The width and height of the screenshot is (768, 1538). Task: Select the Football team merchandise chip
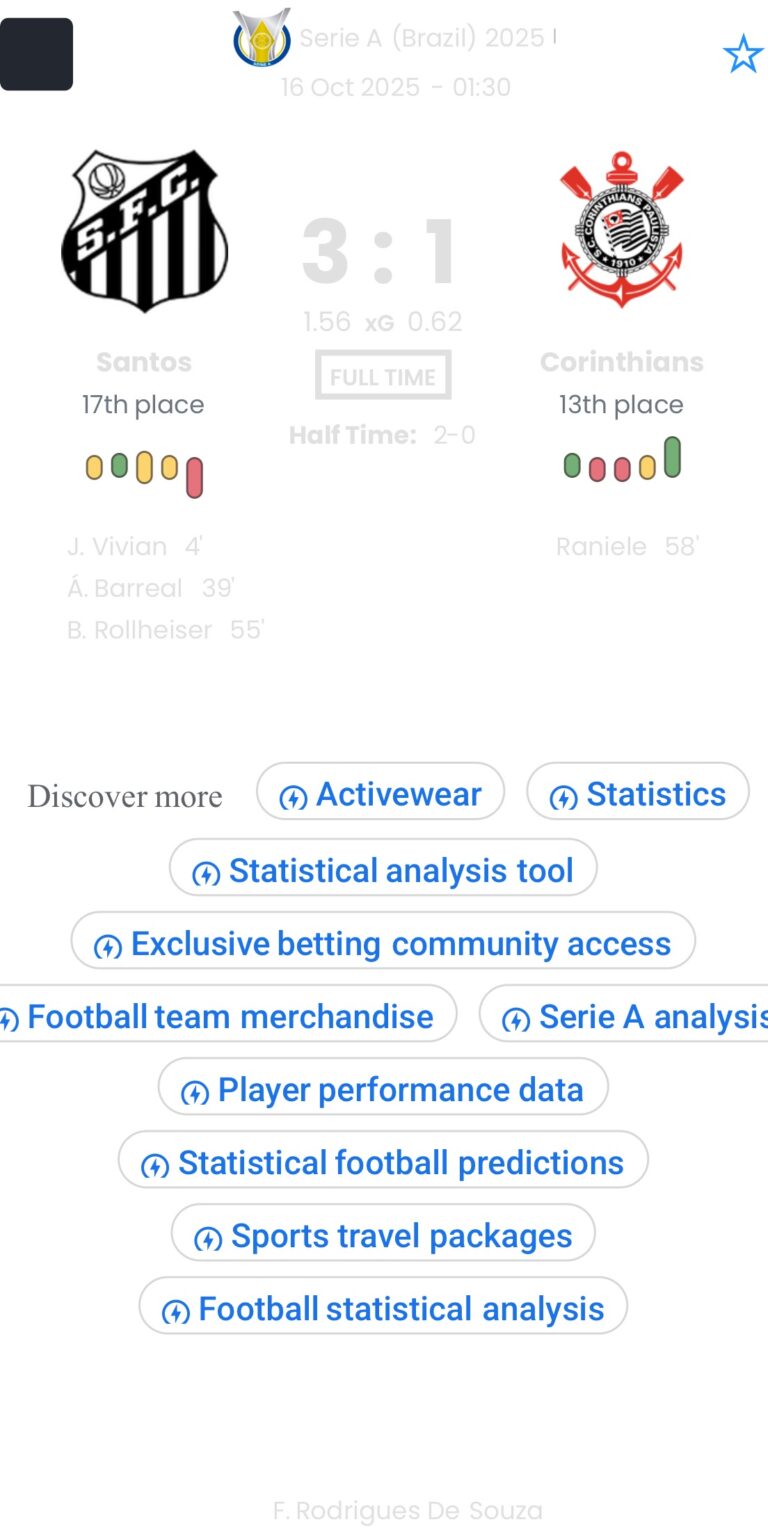tap(225, 1016)
